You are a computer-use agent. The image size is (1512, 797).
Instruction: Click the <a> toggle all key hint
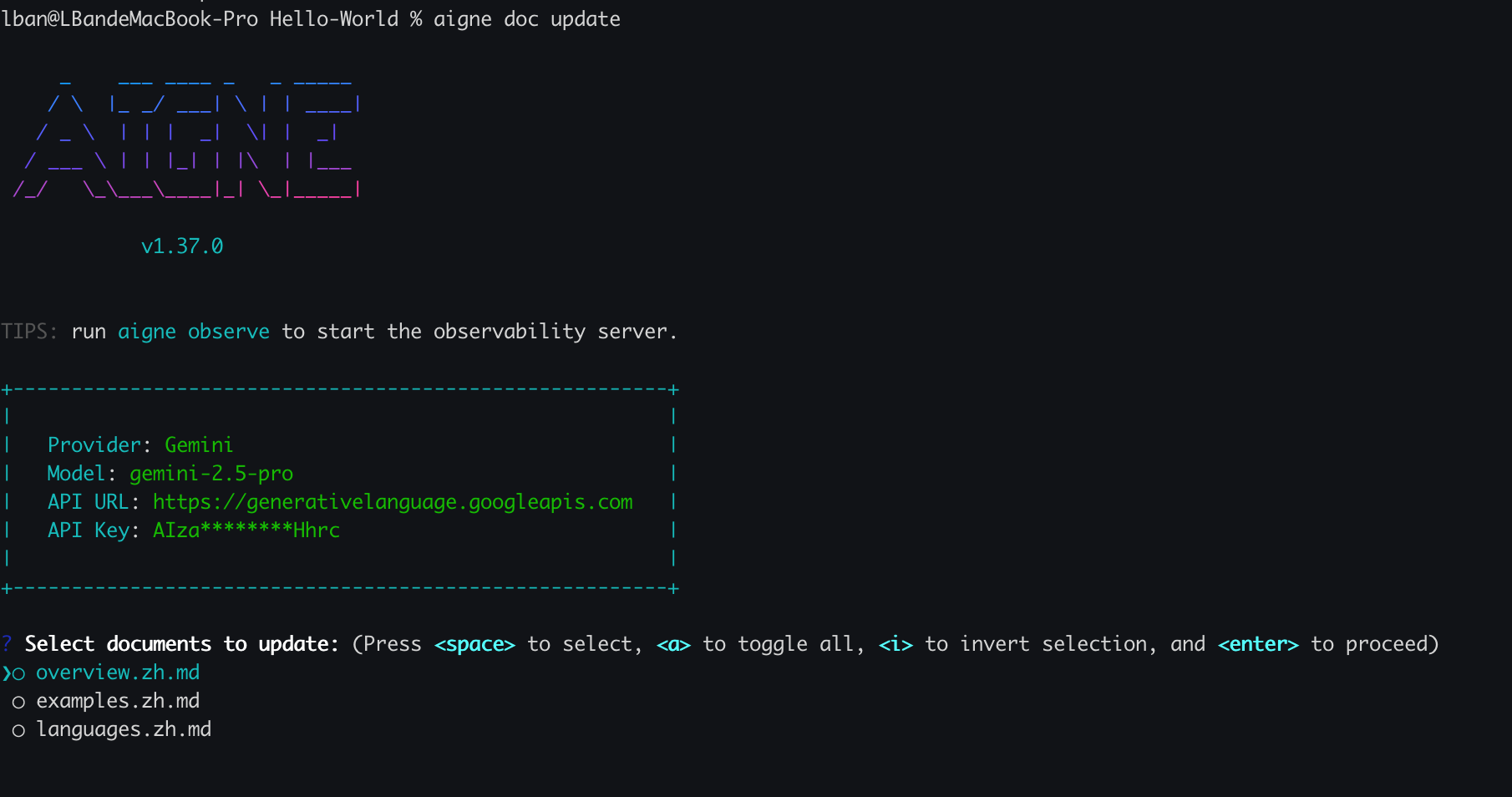[x=673, y=644]
